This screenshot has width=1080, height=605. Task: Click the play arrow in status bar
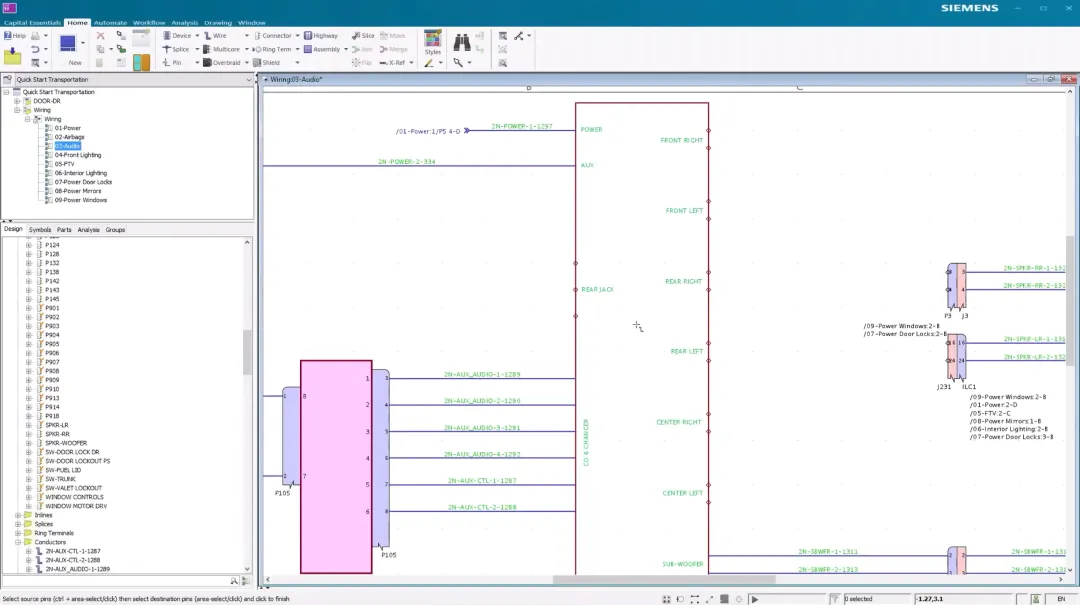click(755, 599)
